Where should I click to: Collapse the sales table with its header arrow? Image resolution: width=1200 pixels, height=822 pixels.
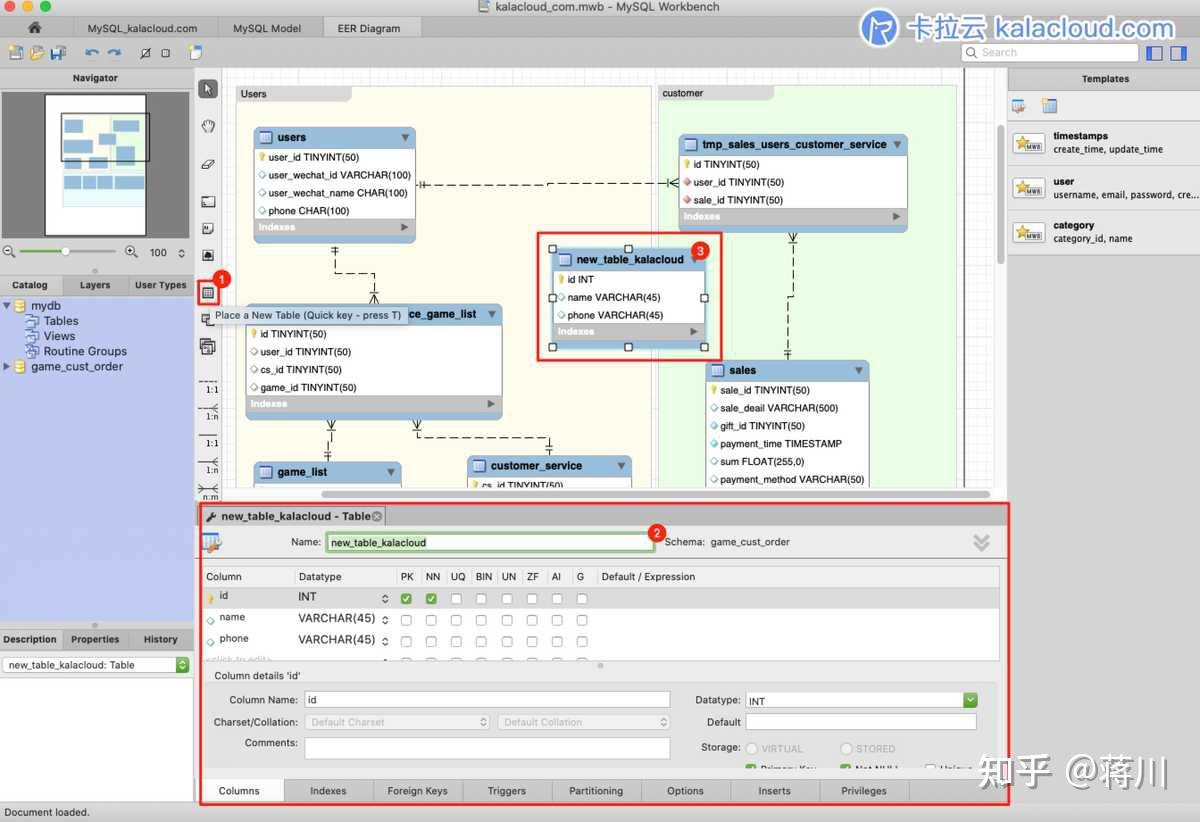(858, 370)
